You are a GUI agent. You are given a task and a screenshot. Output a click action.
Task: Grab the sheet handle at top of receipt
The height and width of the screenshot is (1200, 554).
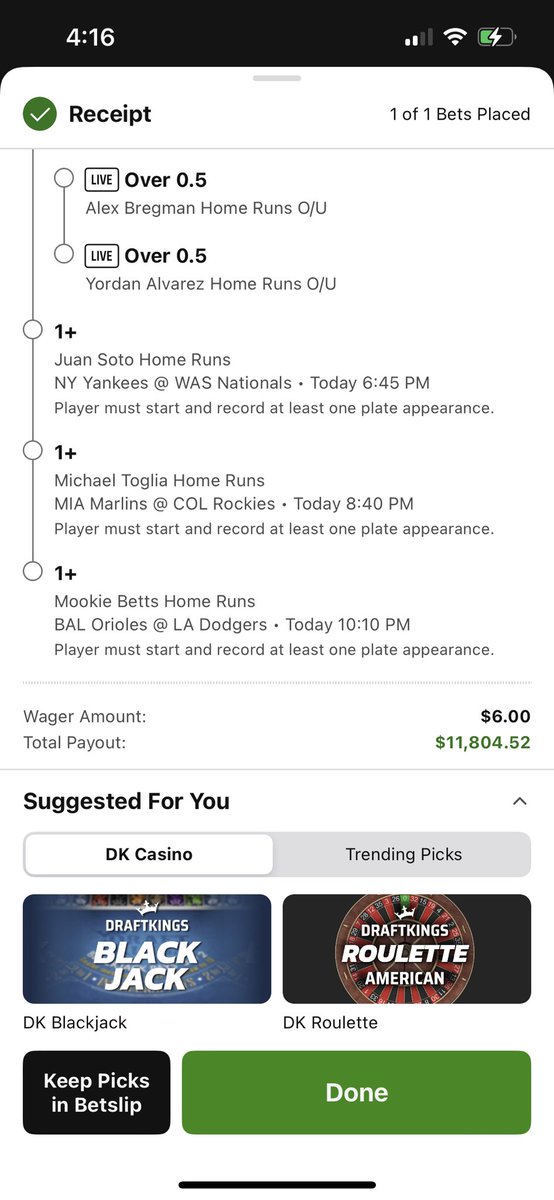click(277, 77)
